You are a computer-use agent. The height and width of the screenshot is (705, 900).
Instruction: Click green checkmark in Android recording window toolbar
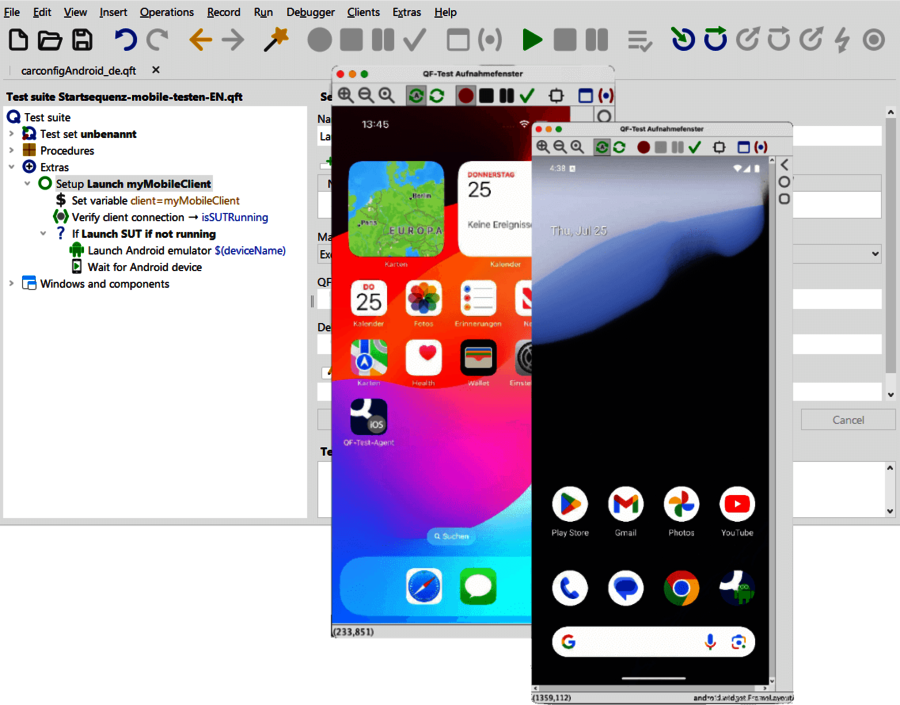694,147
